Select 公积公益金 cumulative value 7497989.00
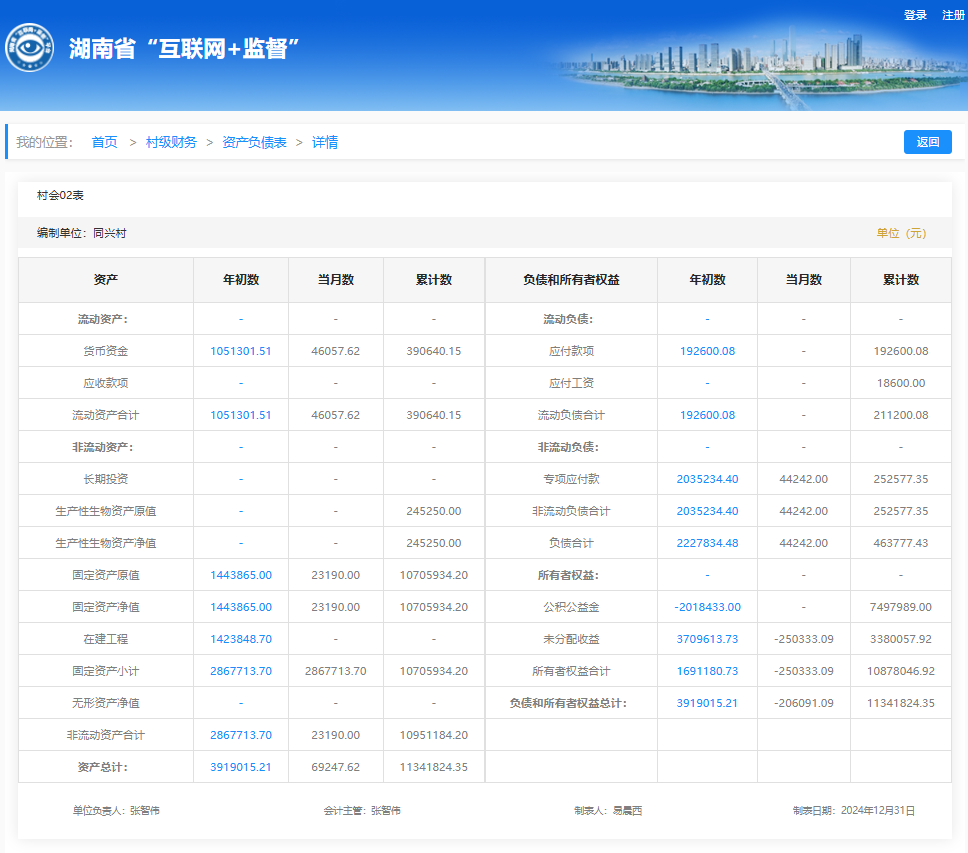This screenshot has width=968, height=853. click(901, 607)
